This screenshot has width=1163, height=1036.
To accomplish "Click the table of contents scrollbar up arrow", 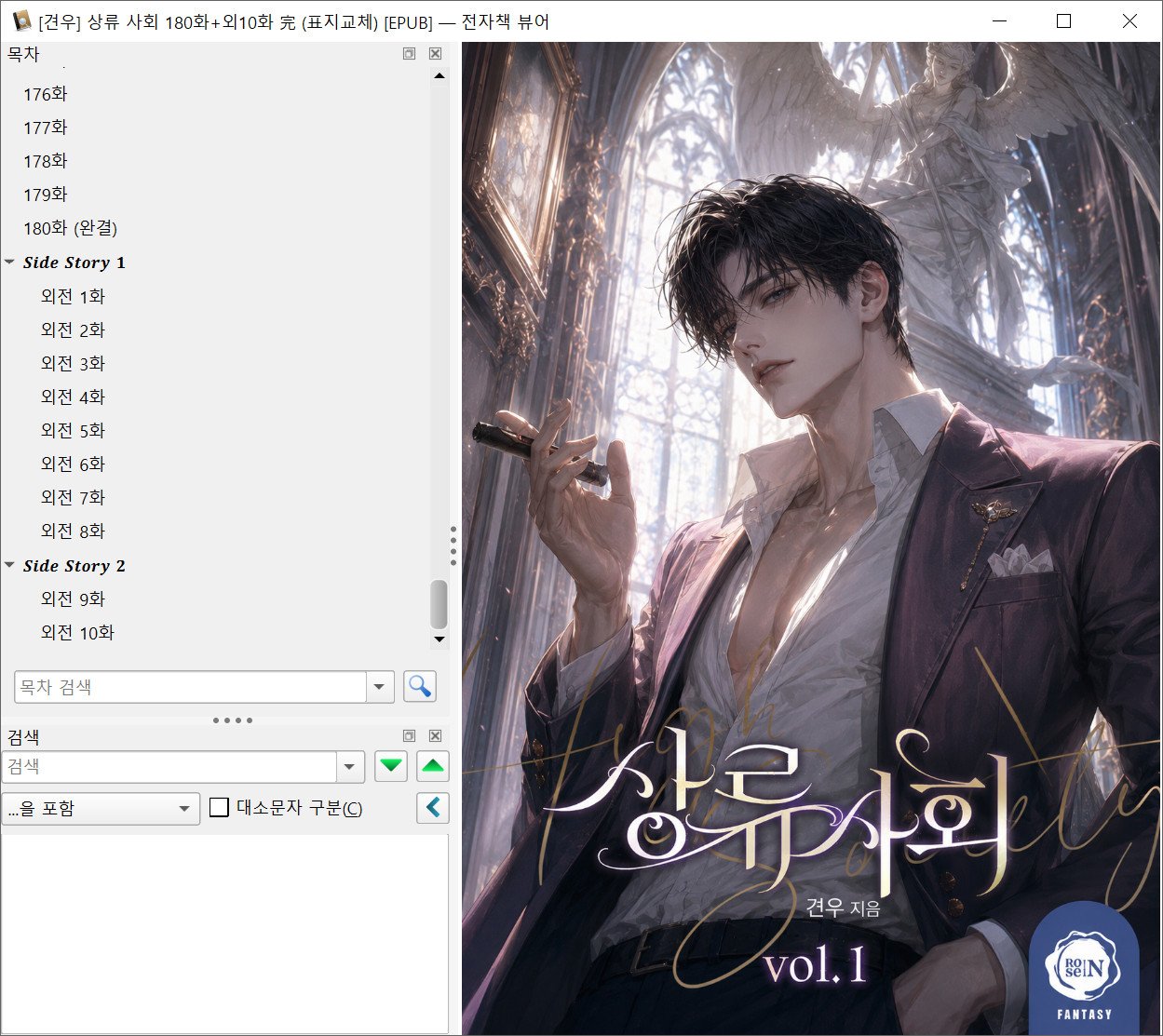I will (x=440, y=75).
